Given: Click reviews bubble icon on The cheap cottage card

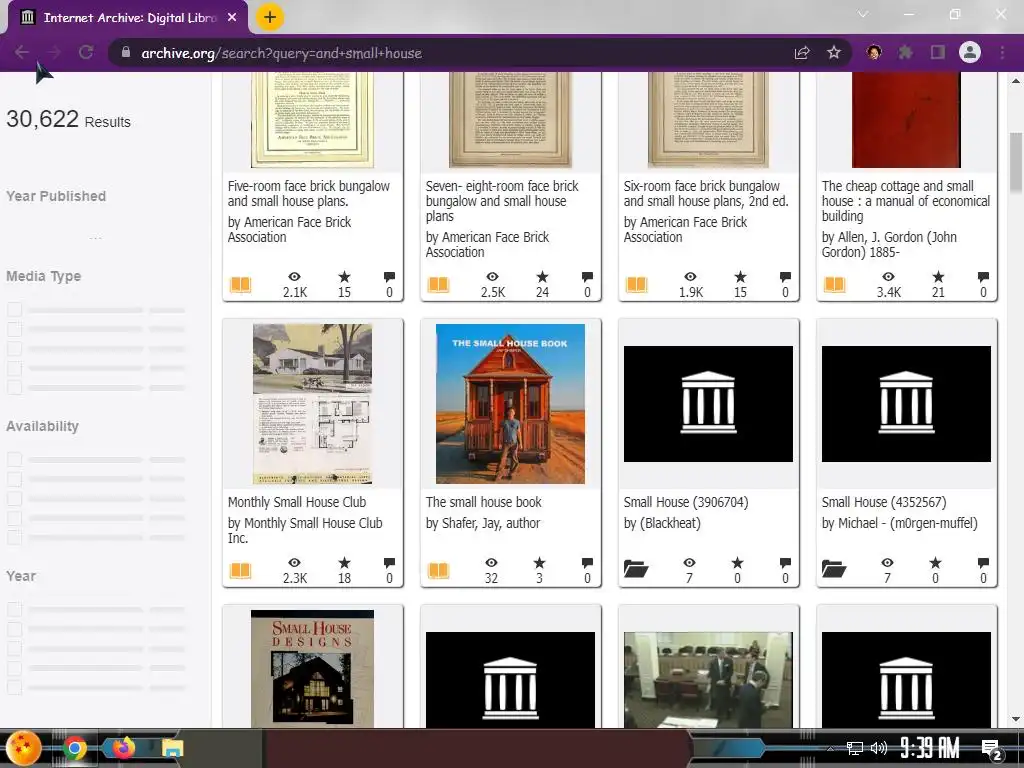Looking at the screenshot, I should (x=983, y=277).
